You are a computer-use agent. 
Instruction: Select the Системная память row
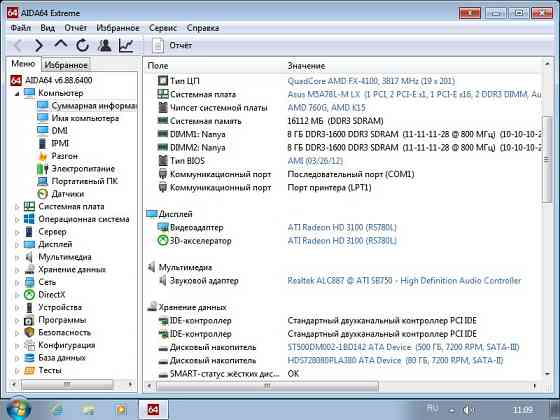(343, 121)
